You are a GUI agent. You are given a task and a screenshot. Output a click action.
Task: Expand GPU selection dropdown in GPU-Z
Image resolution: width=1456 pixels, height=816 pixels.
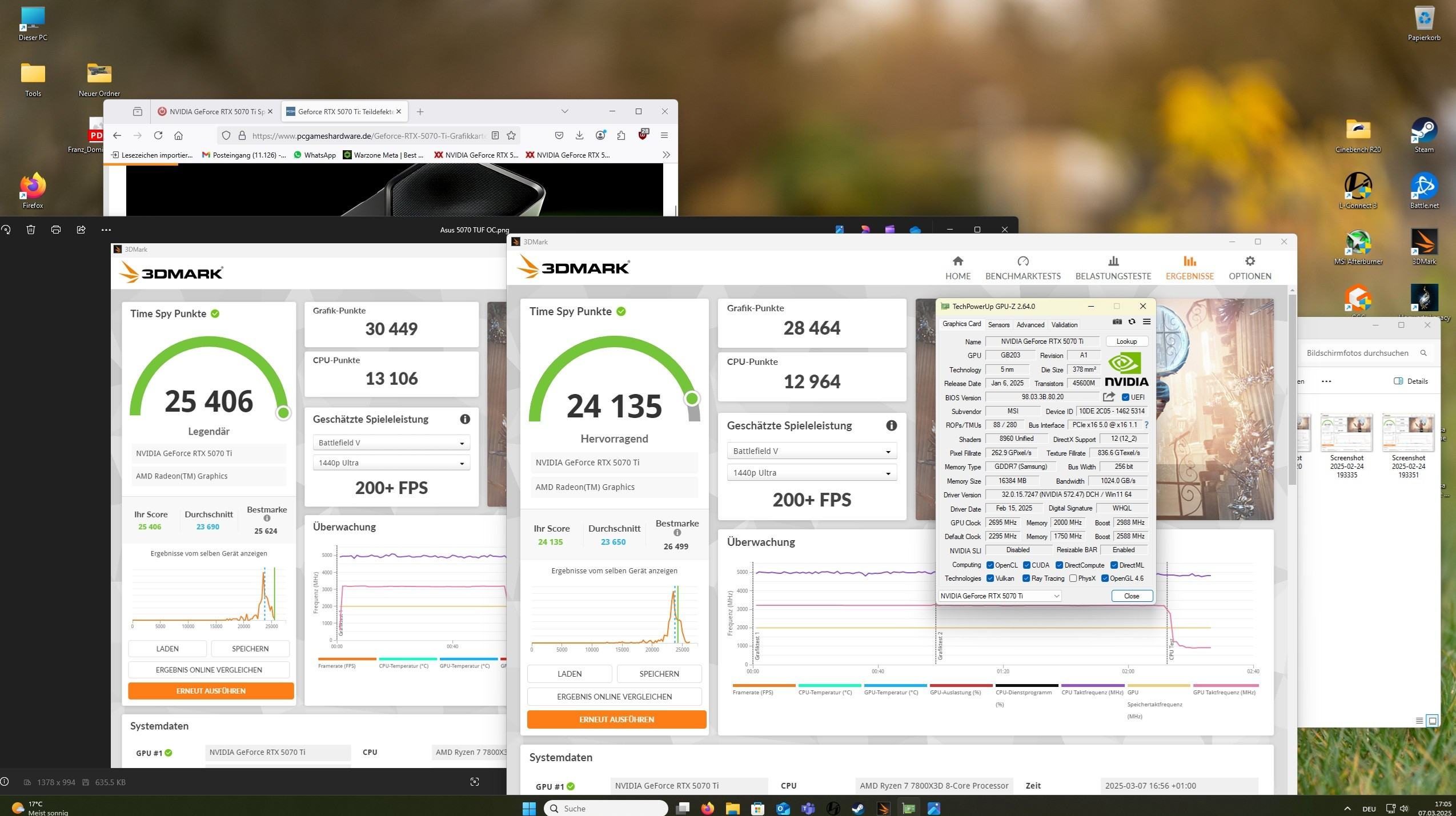(1056, 596)
